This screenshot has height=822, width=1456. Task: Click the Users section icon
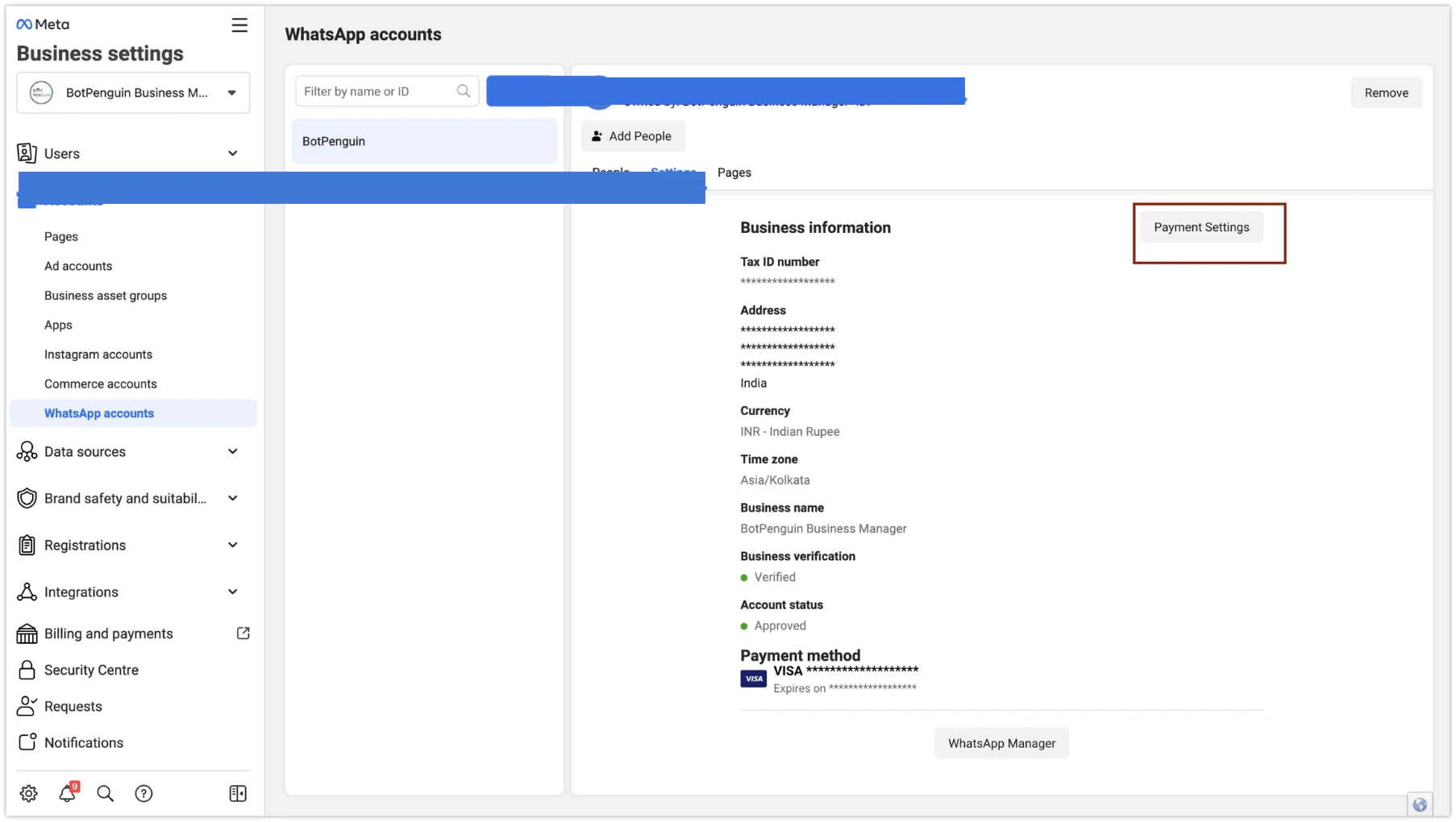27,153
